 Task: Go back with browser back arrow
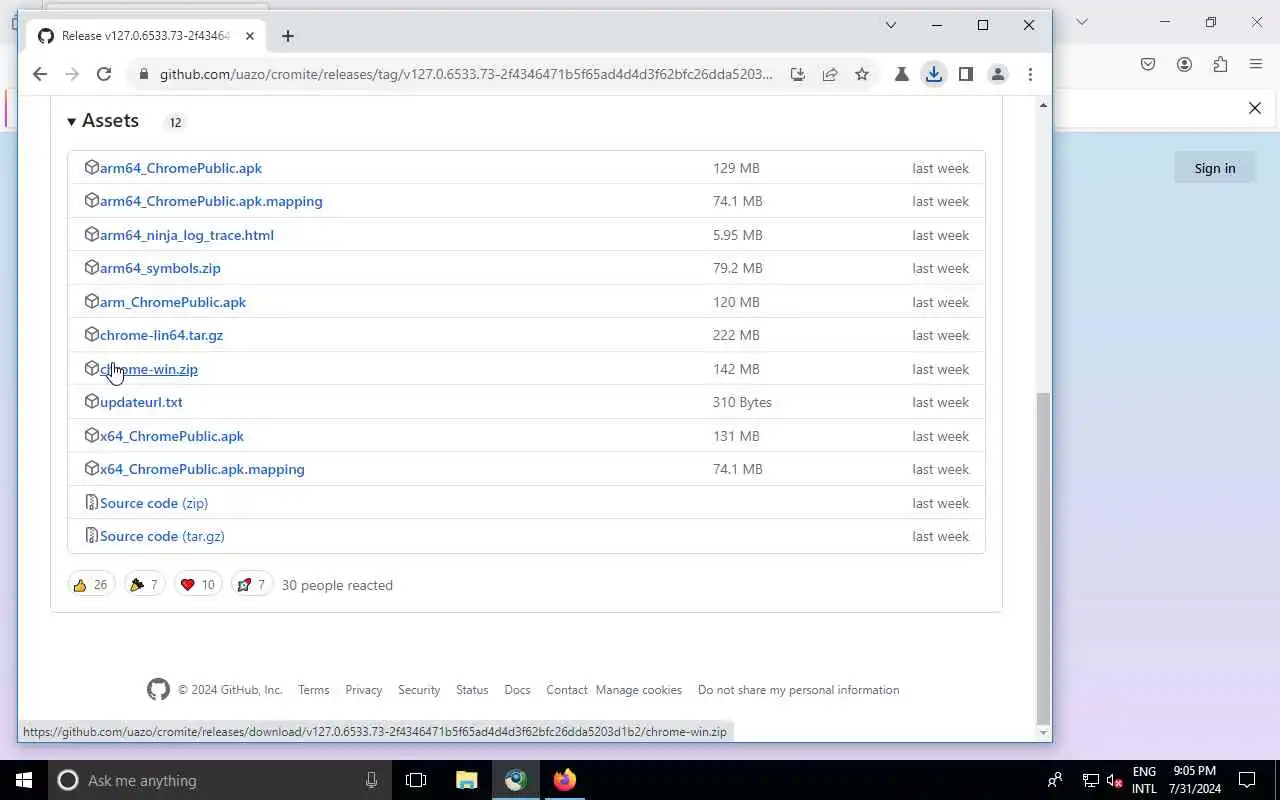point(40,74)
